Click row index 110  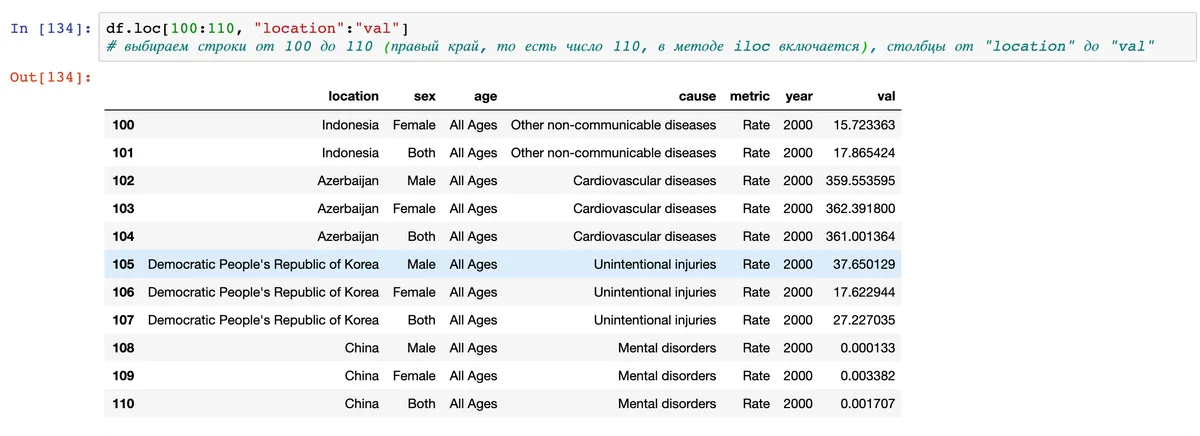124,404
